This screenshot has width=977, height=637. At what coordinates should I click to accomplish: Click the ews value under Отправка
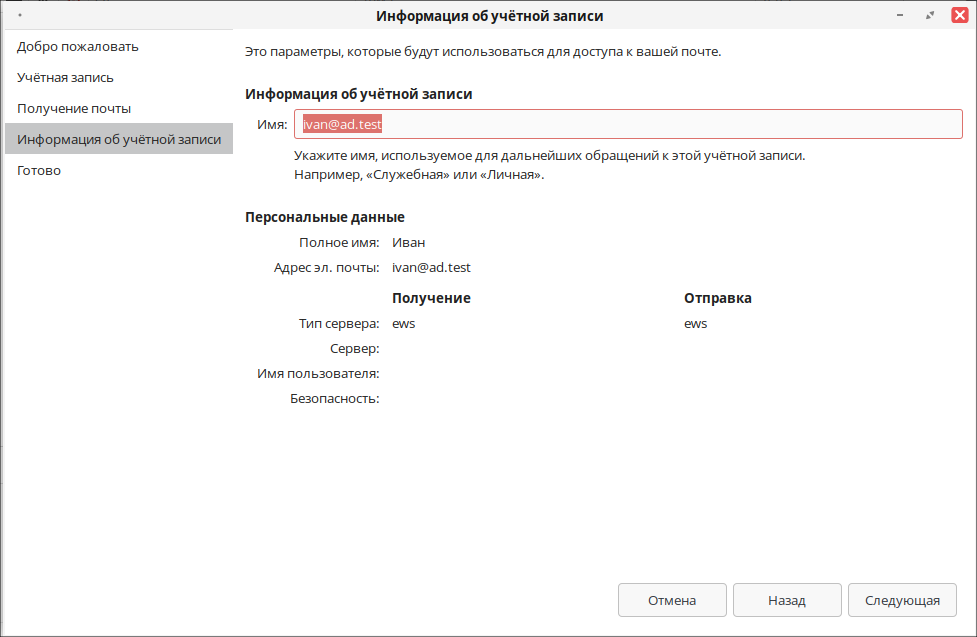(695, 323)
